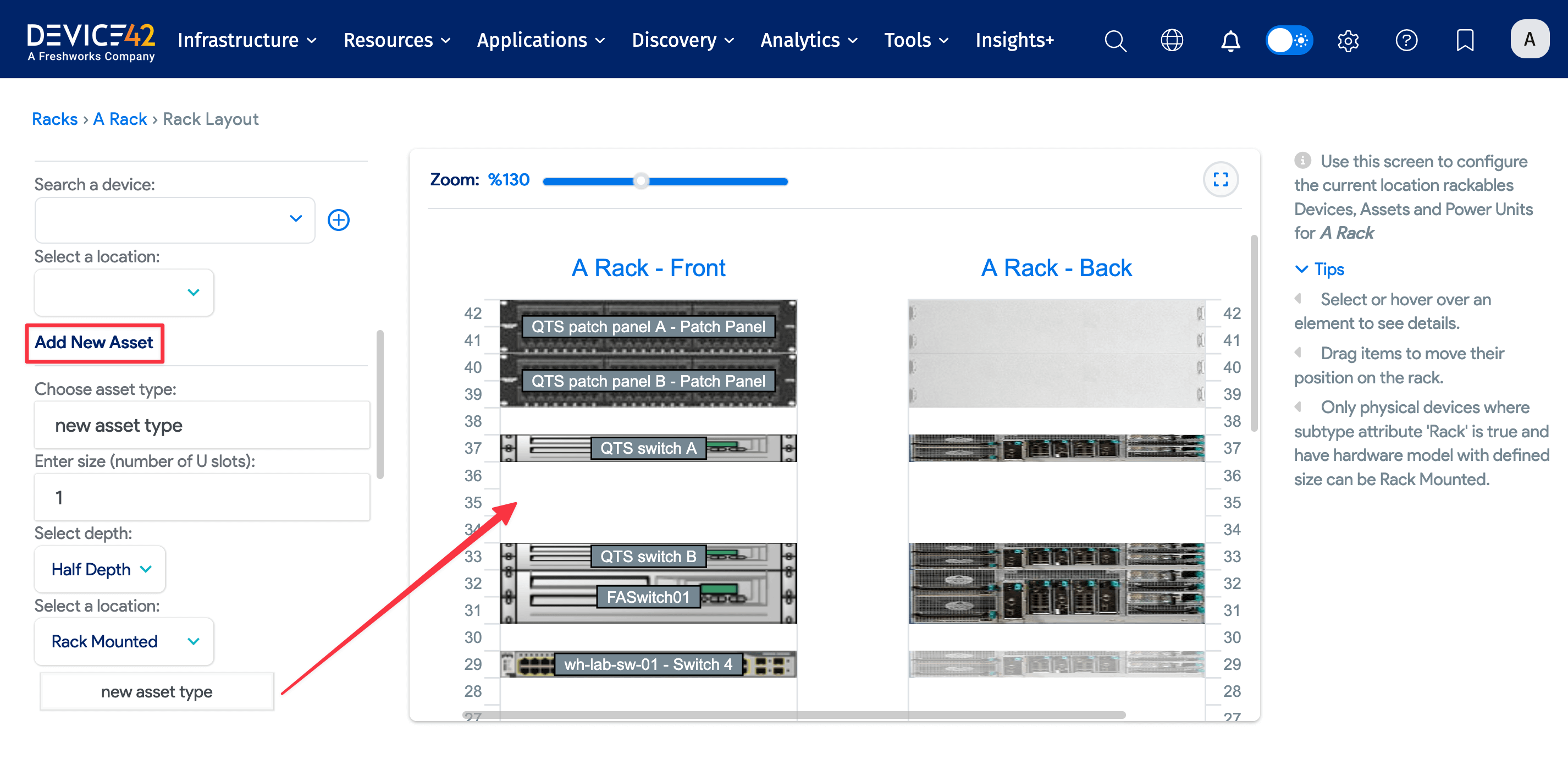Click the plus icon beside device search
1568x759 pixels.
pos(339,220)
